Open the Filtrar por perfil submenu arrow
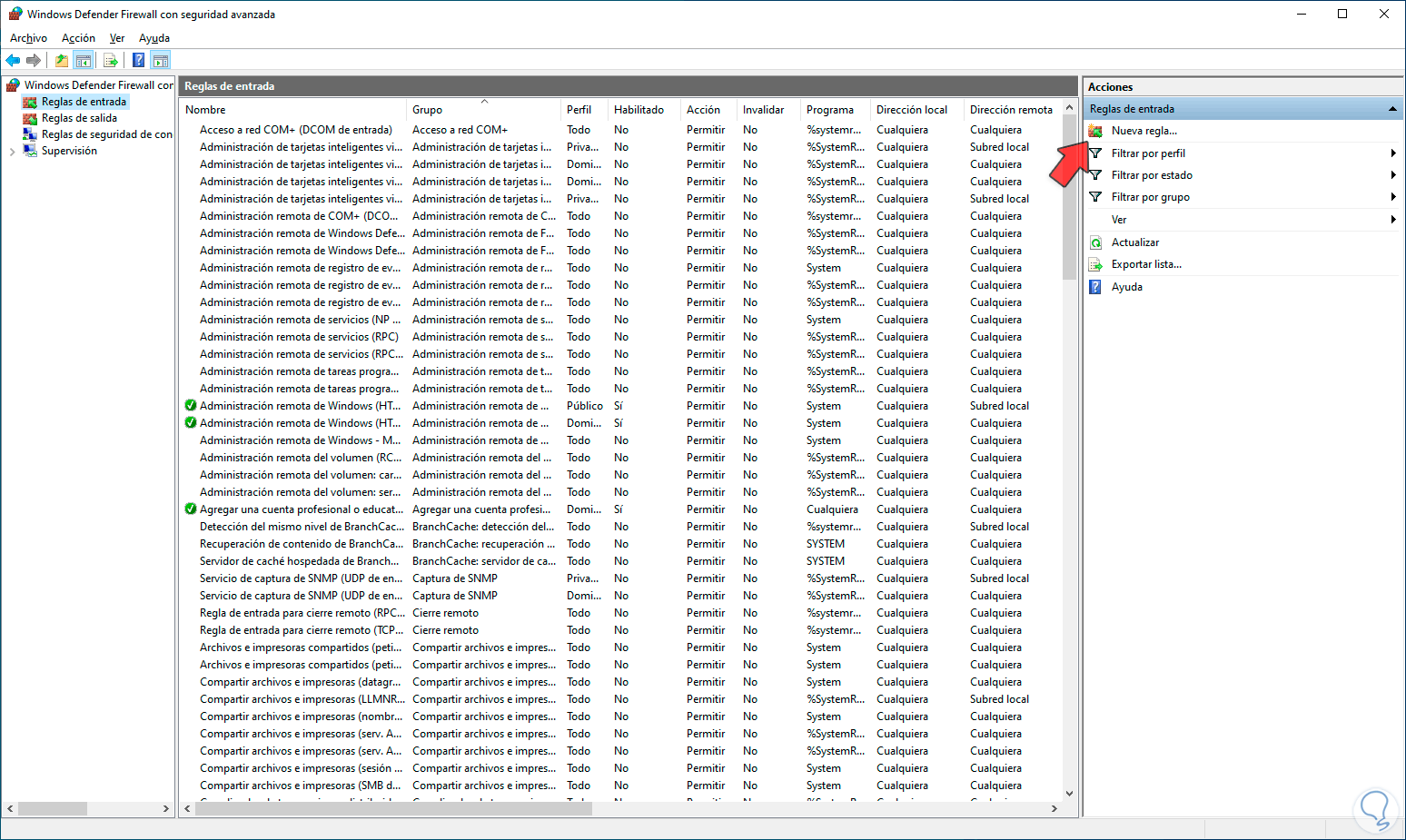This screenshot has width=1406, height=840. [x=1392, y=153]
